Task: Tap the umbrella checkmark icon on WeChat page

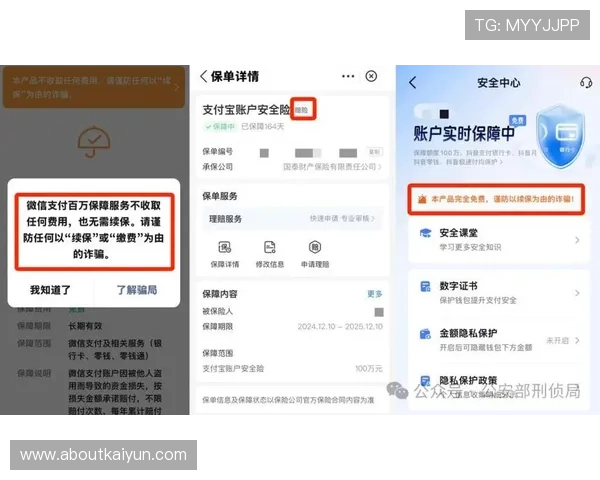Action: (94, 142)
